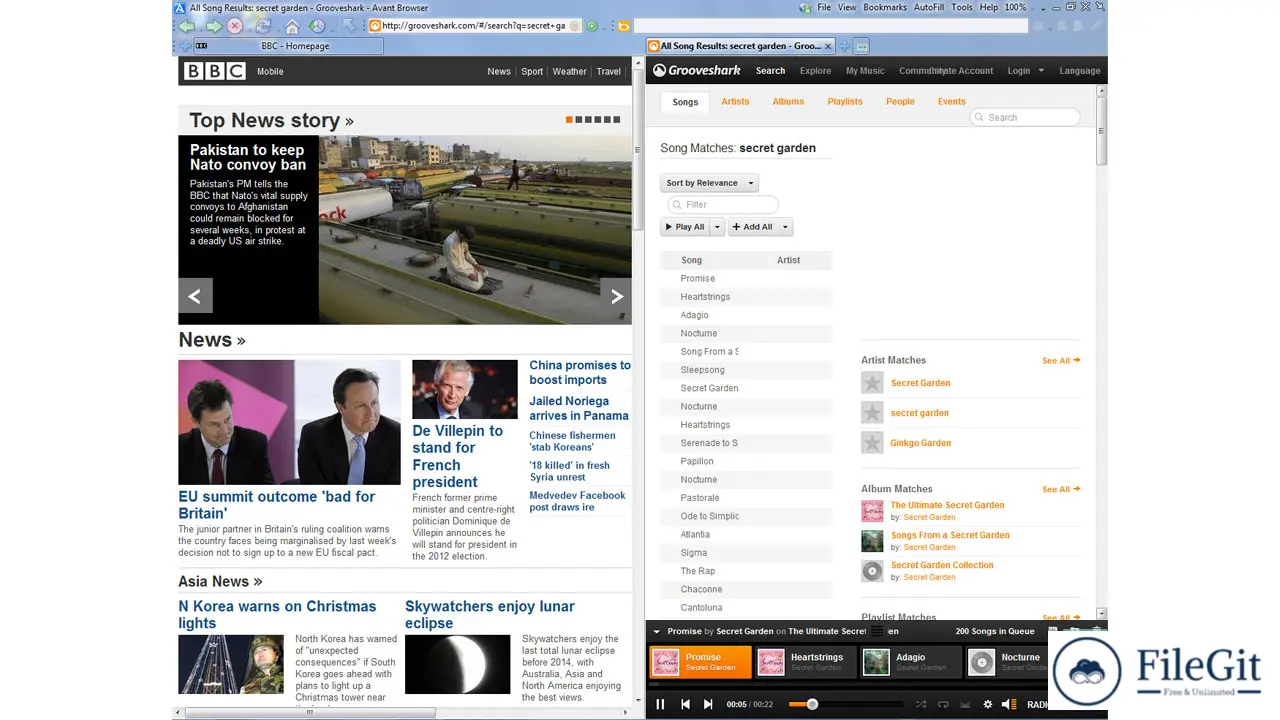This screenshot has height=720, width=1280.
Task: Switch to the Albums tab
Action: (x=788, y=102)
